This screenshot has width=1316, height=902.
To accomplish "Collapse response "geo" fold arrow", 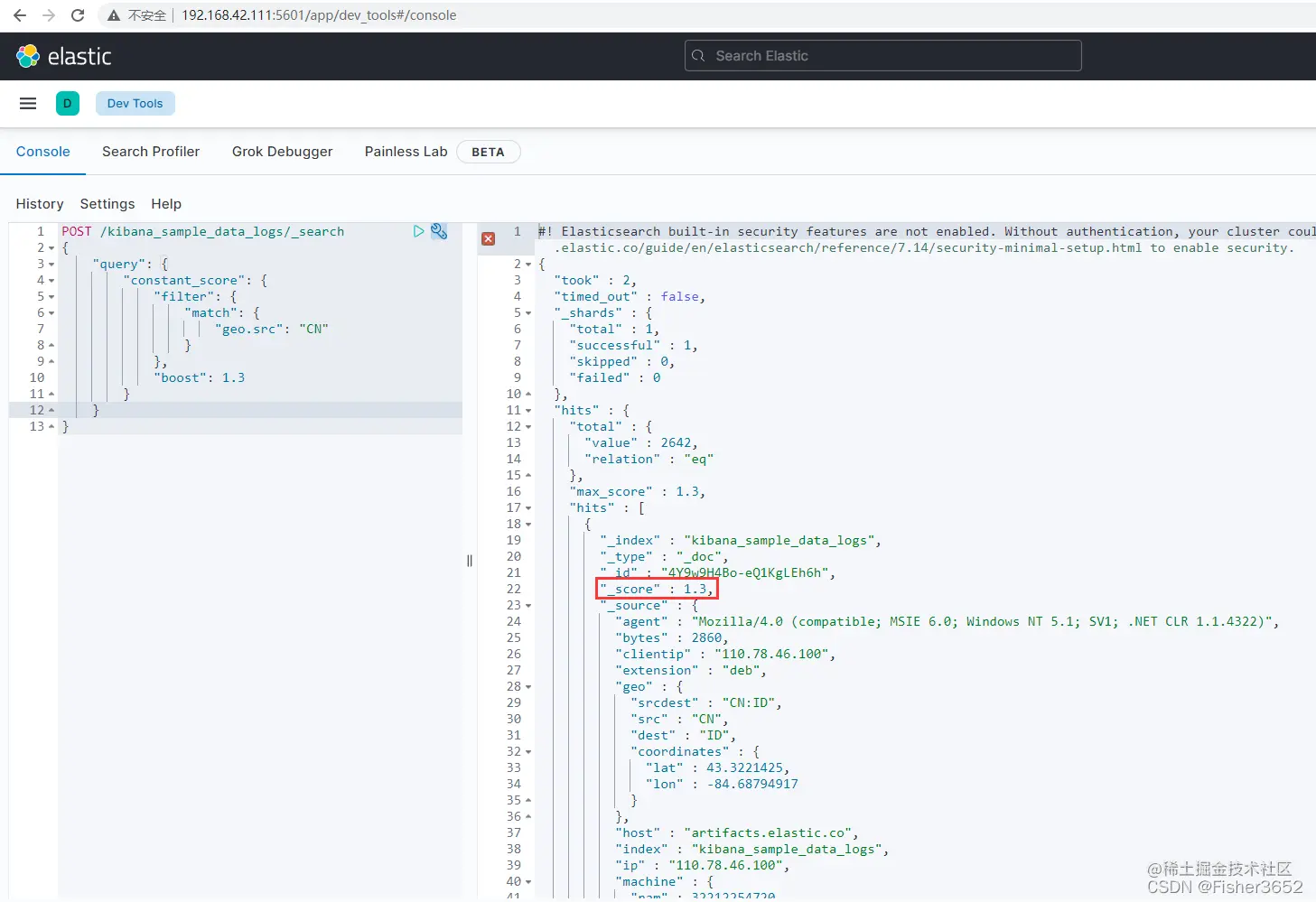I will [x=528, y=687].
